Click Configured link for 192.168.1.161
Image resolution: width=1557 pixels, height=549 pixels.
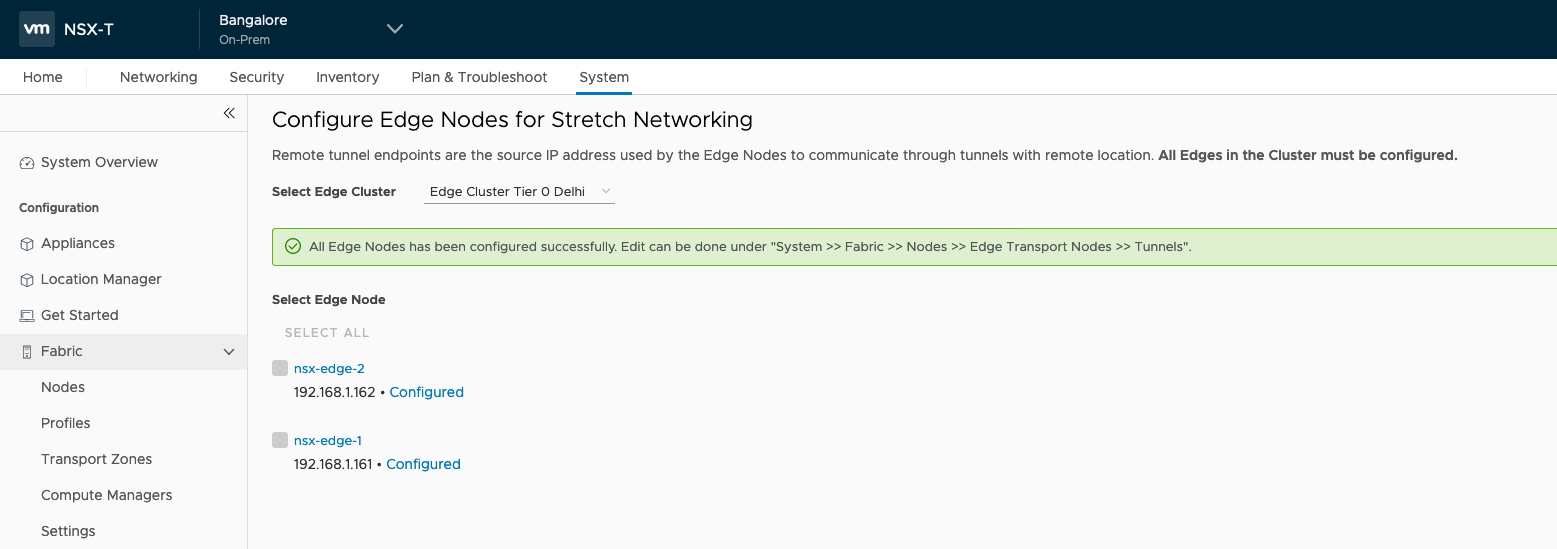coord(423,464)
